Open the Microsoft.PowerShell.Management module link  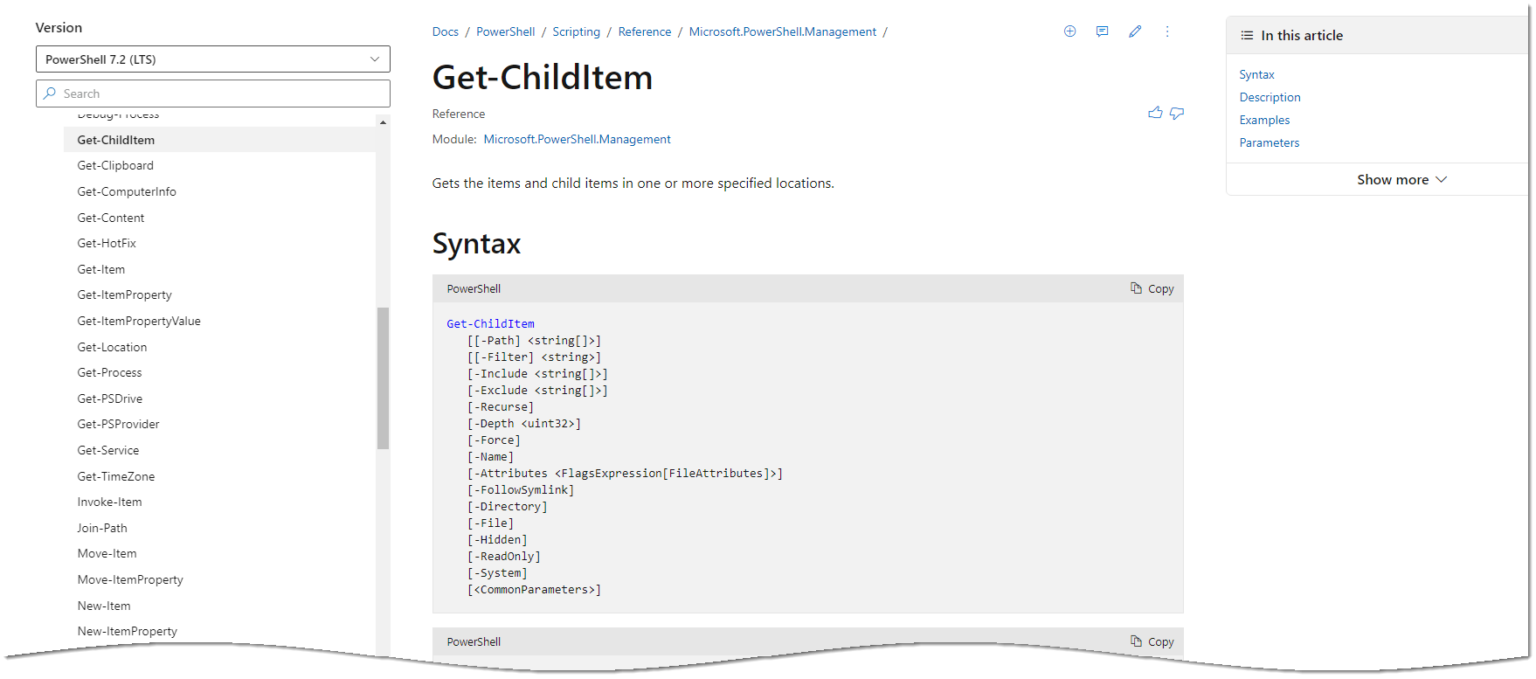click(577, 139)
